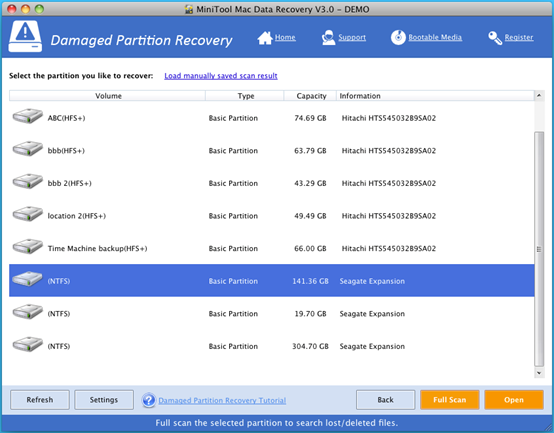Click the 66.00 GB capacity cell
Viewport: 554px width, 433px height.
point(310,249)
